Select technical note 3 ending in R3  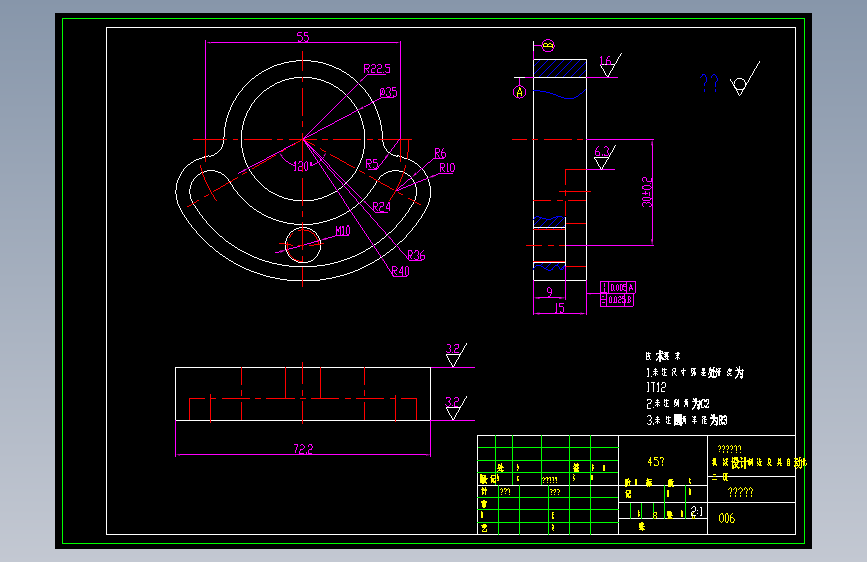coord(687,420)
